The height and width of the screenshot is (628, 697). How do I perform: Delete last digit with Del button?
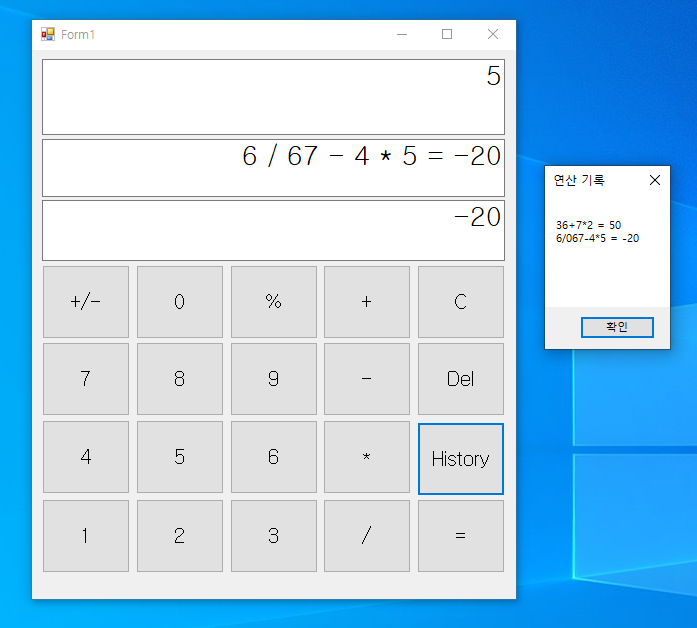[461, 379]
